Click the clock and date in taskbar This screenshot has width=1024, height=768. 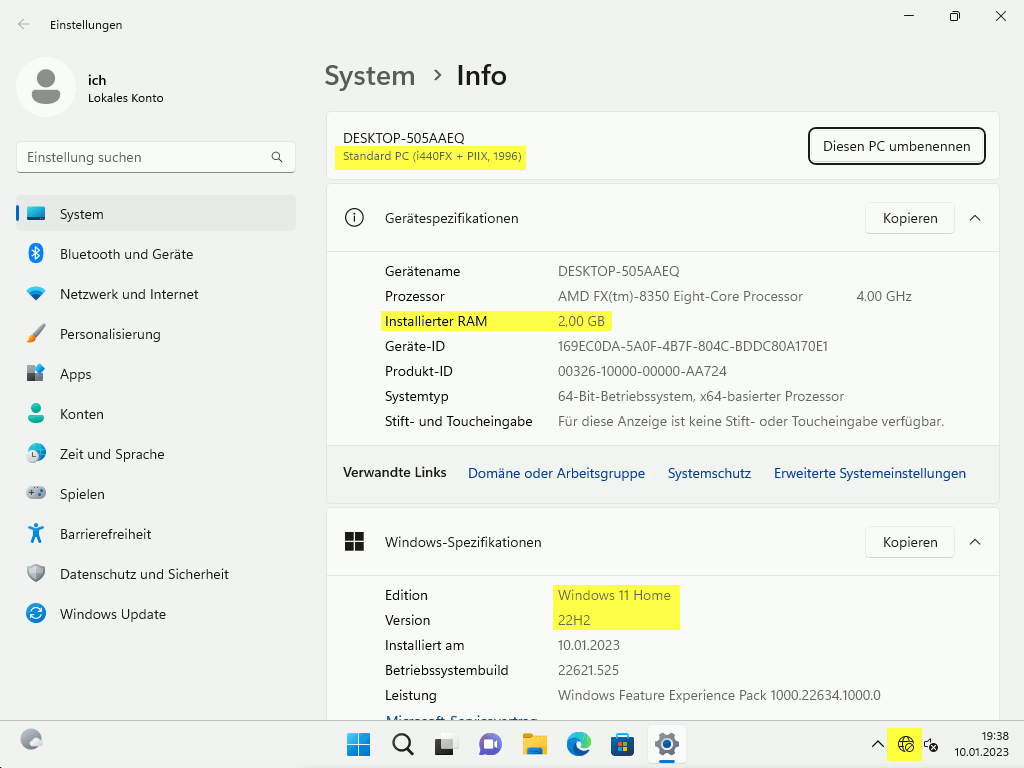(981, 744)
